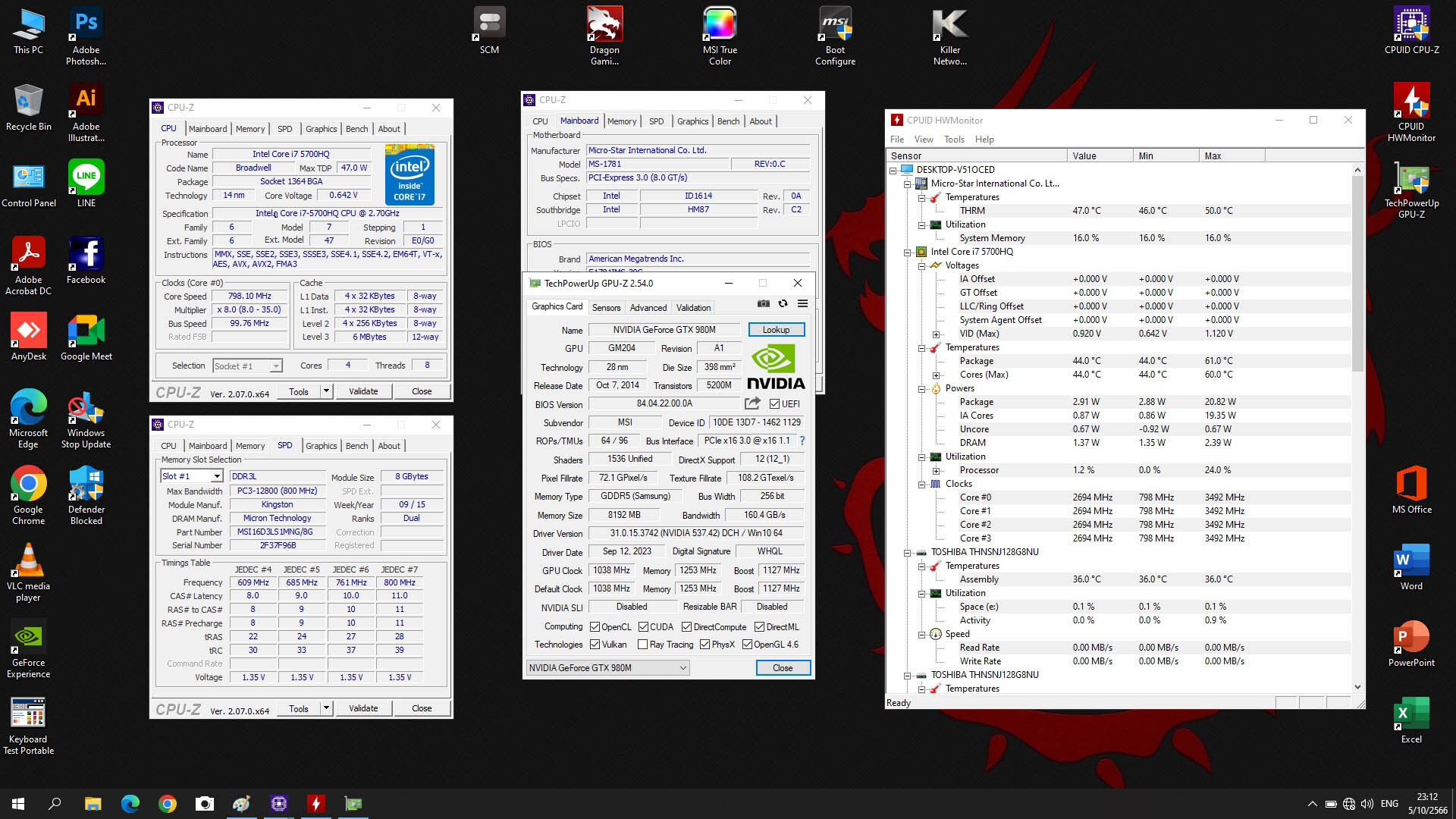Click the Max column header in HWMonitor
Image resolution: width=1456 pixels, height=819 pixels.
point(1232,156)
